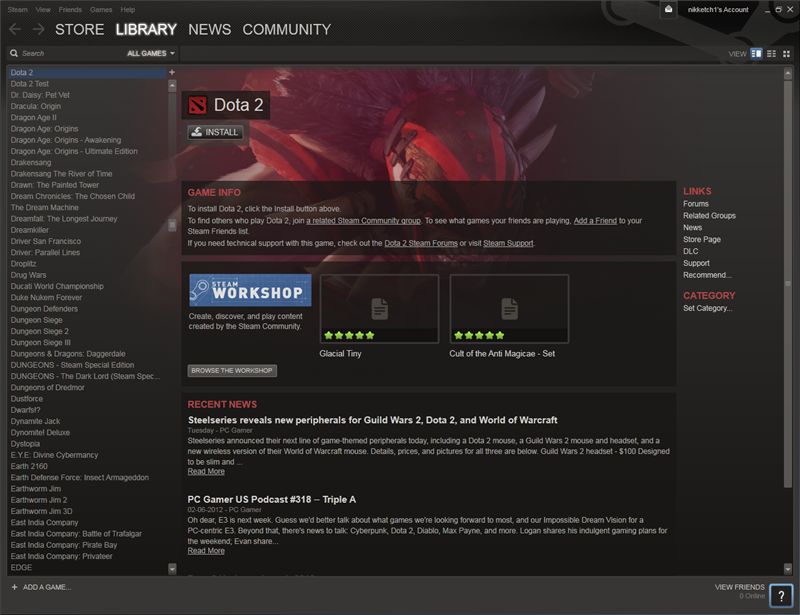Click Set Category... link

click(708, 308)
